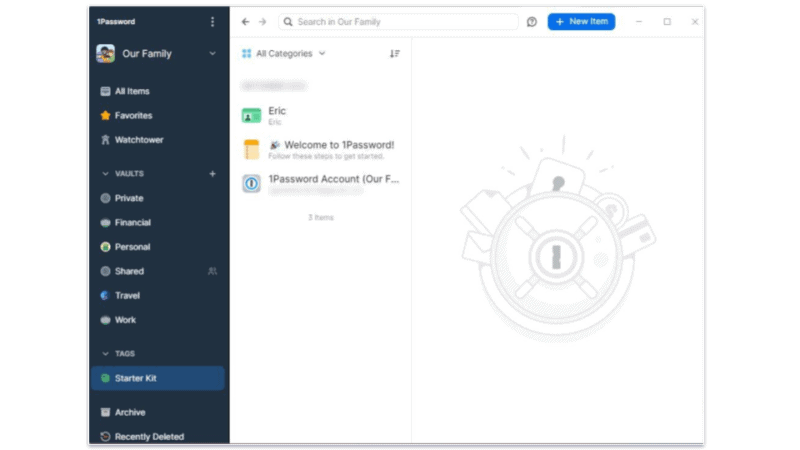Click the Recently Deleted clock icon
The height and width of the screenshot is (450, 800).
(105, 437)
